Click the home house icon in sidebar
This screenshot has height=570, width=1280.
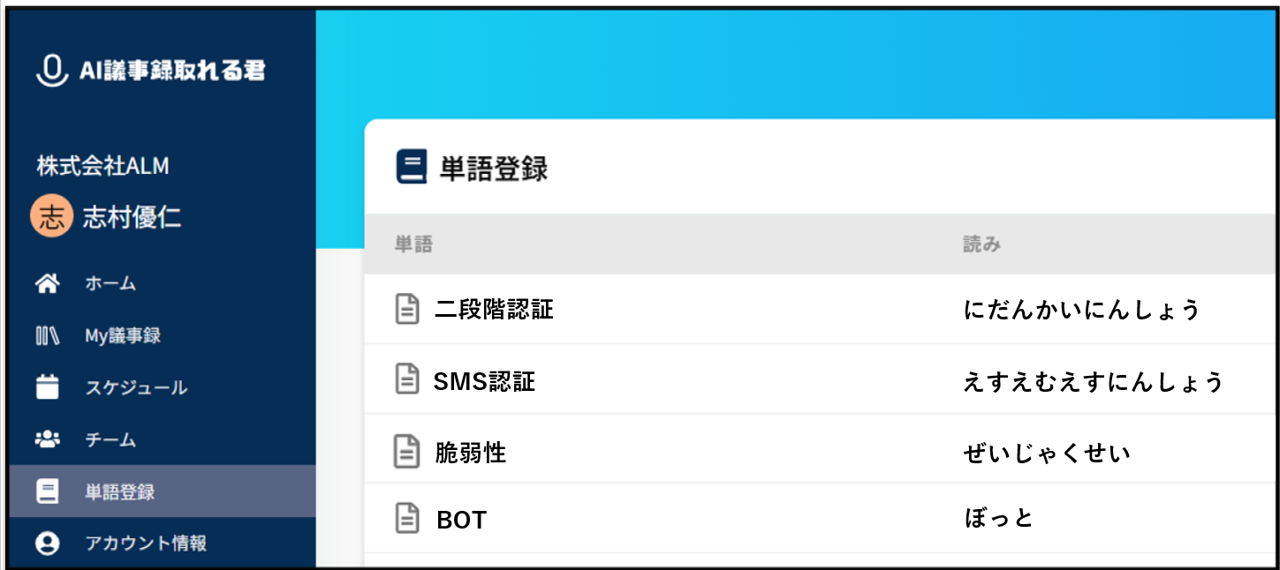[x=47, y=284]
